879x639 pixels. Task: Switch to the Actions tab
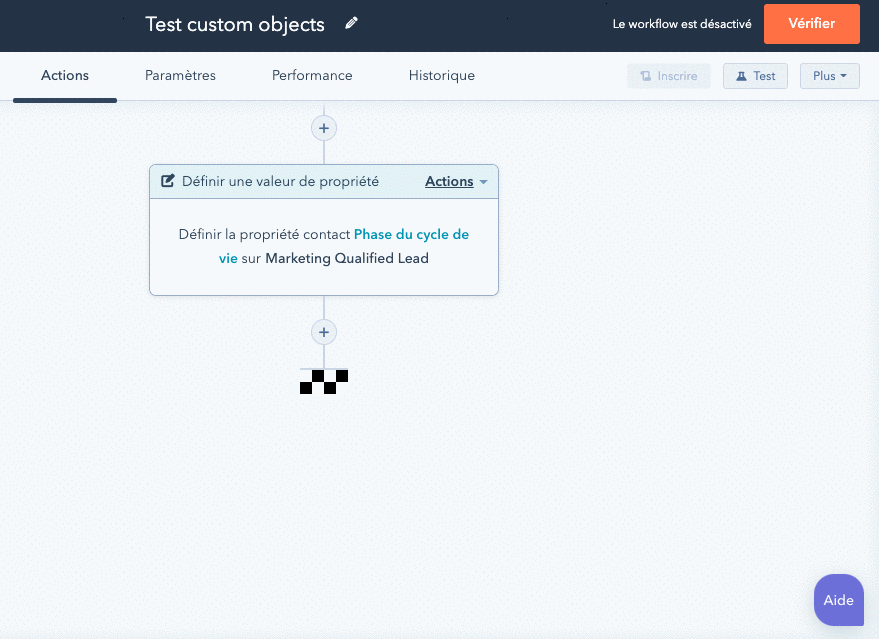65,76
